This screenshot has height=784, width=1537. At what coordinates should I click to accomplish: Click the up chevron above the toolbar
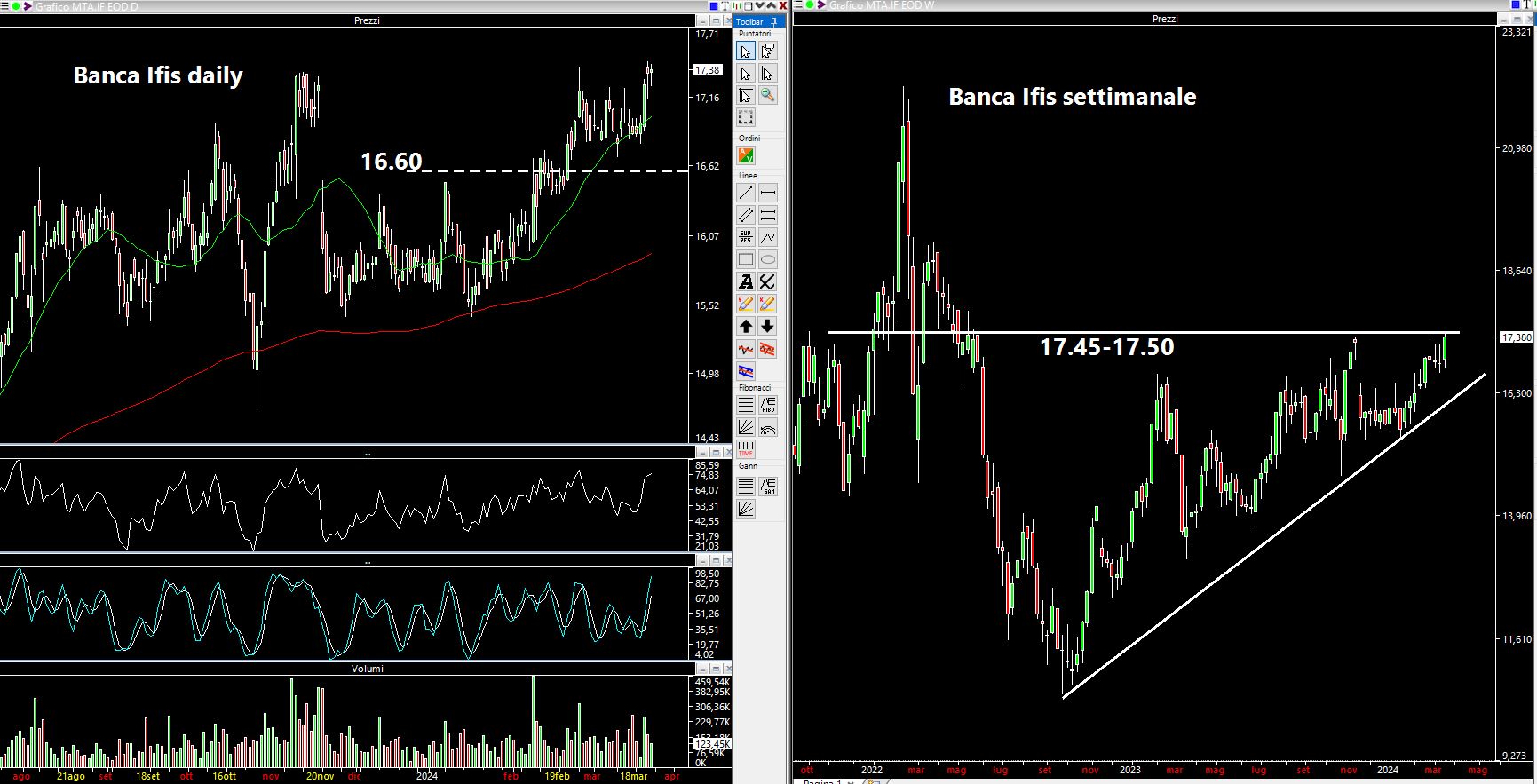click(x=771, y=6)
